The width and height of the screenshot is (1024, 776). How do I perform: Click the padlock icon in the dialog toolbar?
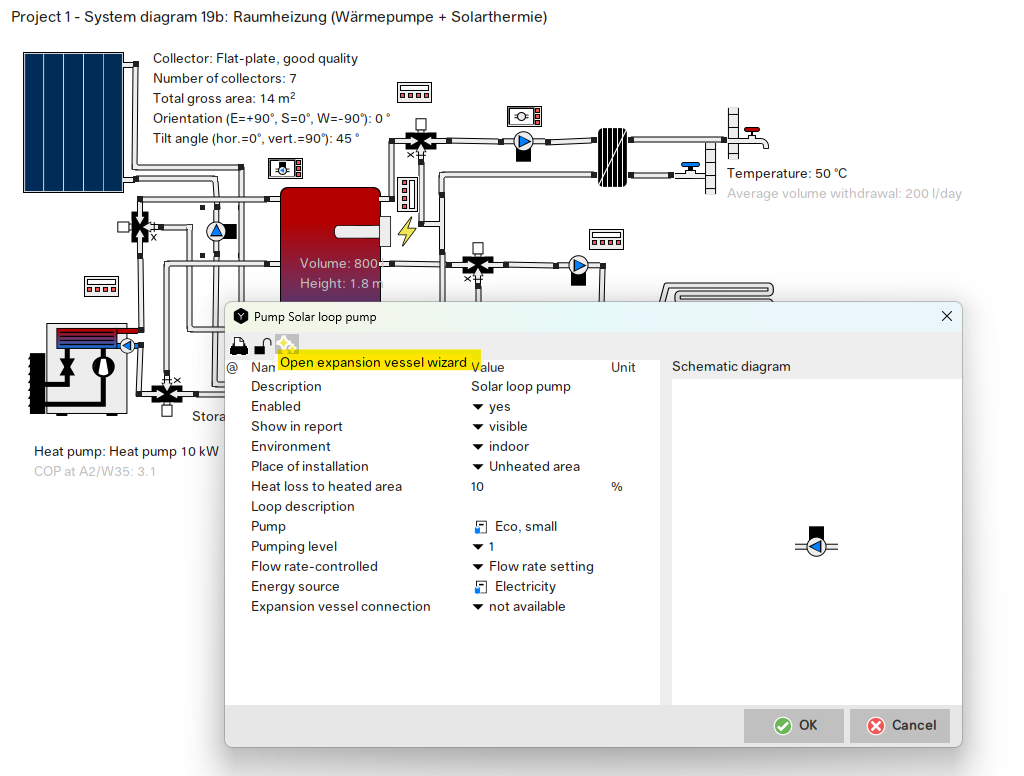(263, 345)
